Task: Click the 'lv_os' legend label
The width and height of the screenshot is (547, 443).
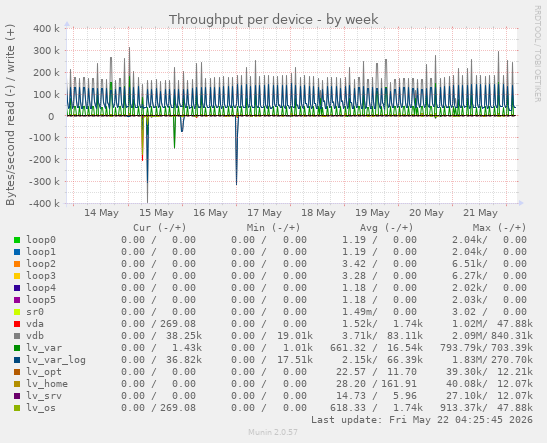Action: coord(41,407)
